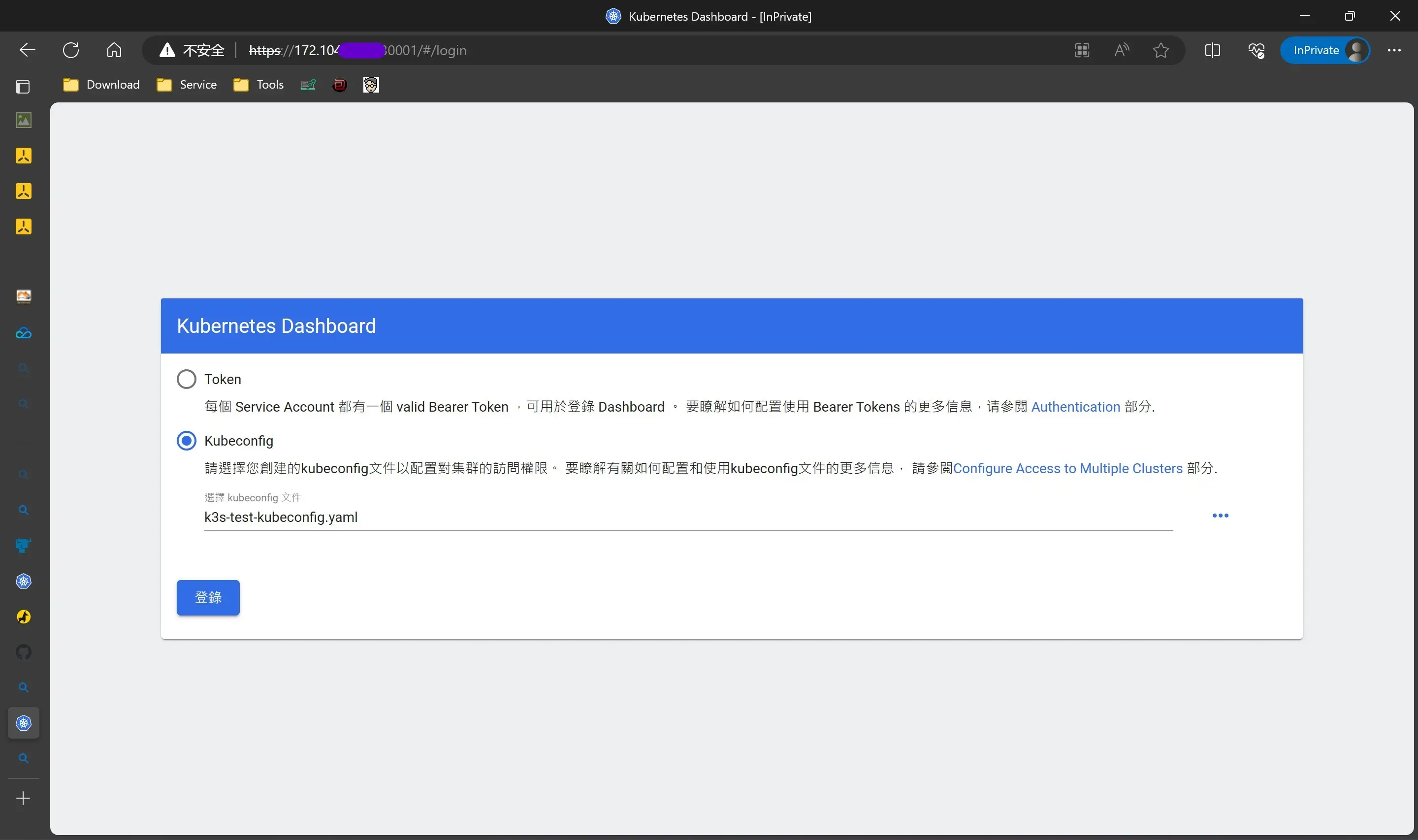Click the 選擇 kubeconfig 文件 field label
Viewport: 1418px width, 840px height.
click(x=253, y=497)
